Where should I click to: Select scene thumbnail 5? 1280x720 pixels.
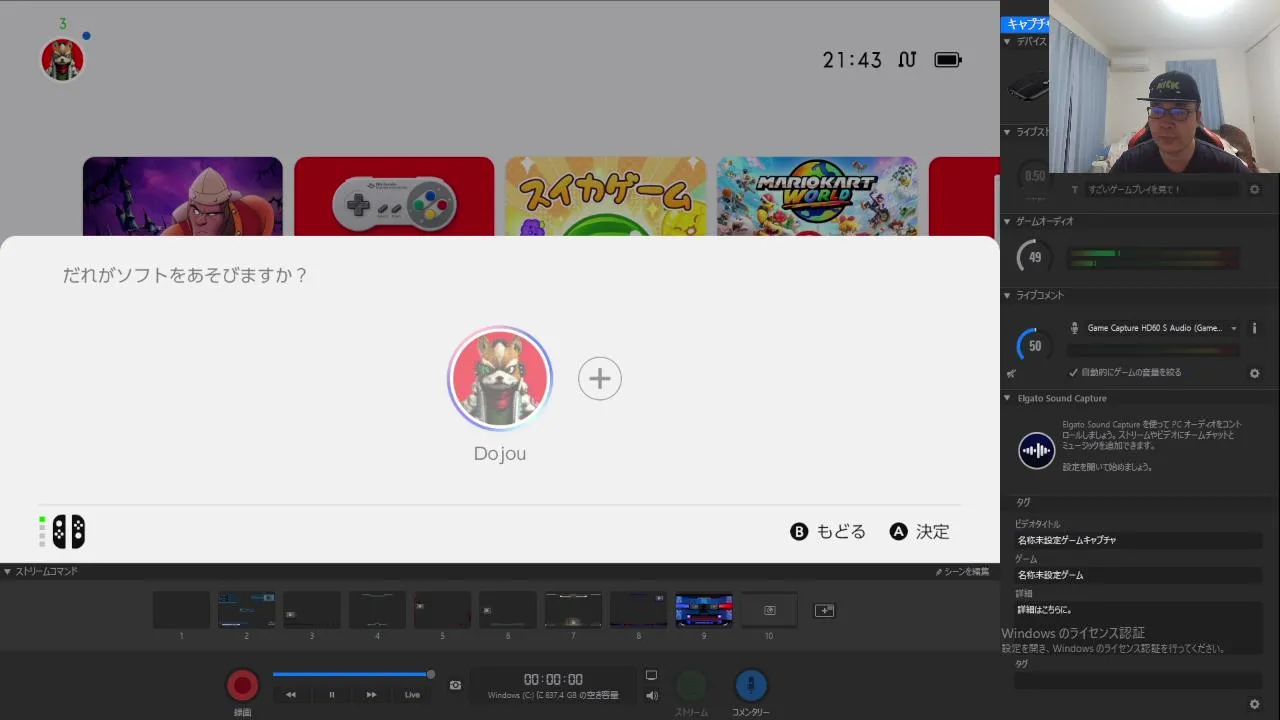442,610
